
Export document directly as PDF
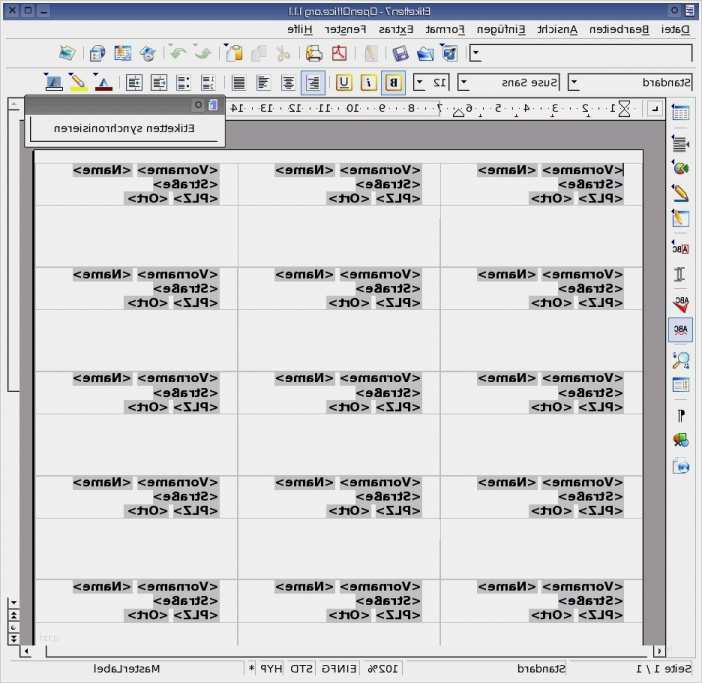(x=340, y=53)
